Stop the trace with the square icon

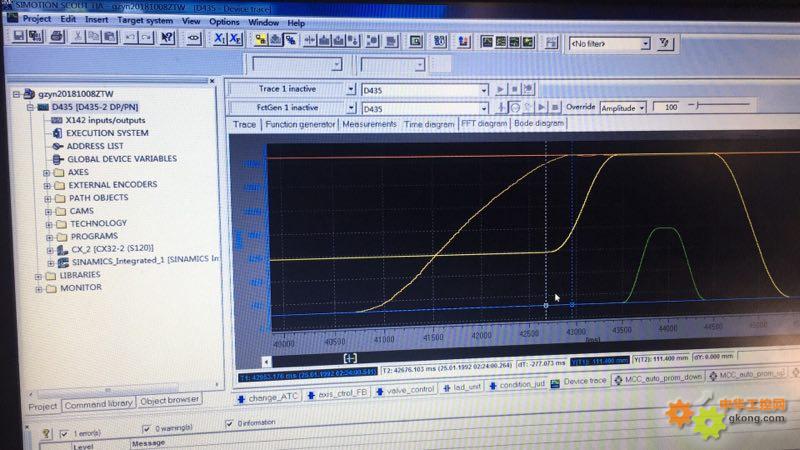[x=514, y=89]
